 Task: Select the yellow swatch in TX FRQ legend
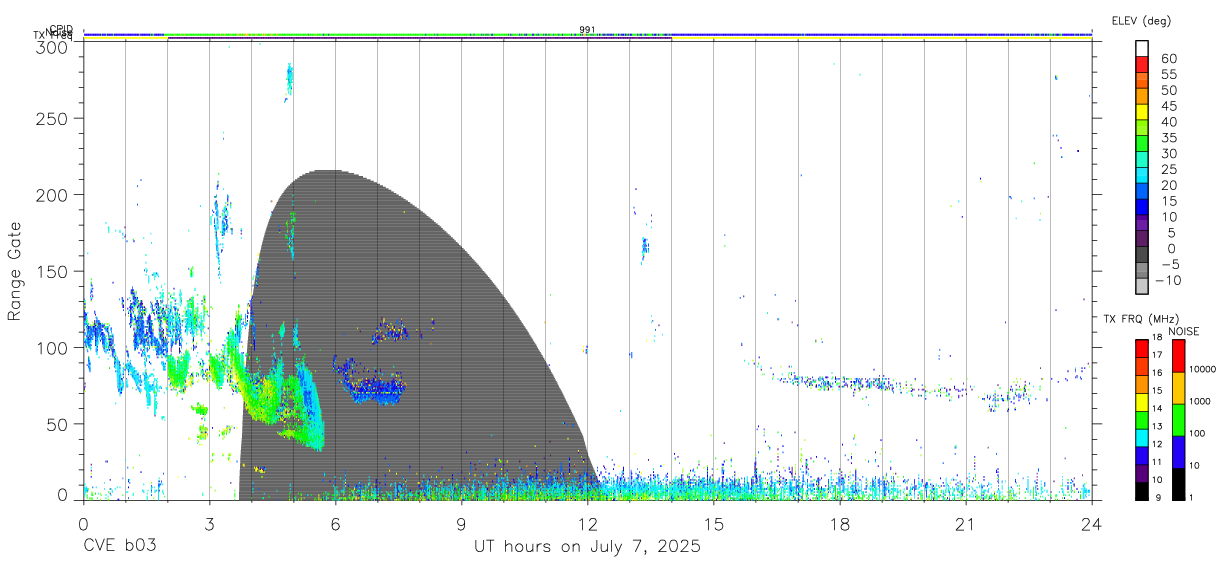[x=1142, y=402]
